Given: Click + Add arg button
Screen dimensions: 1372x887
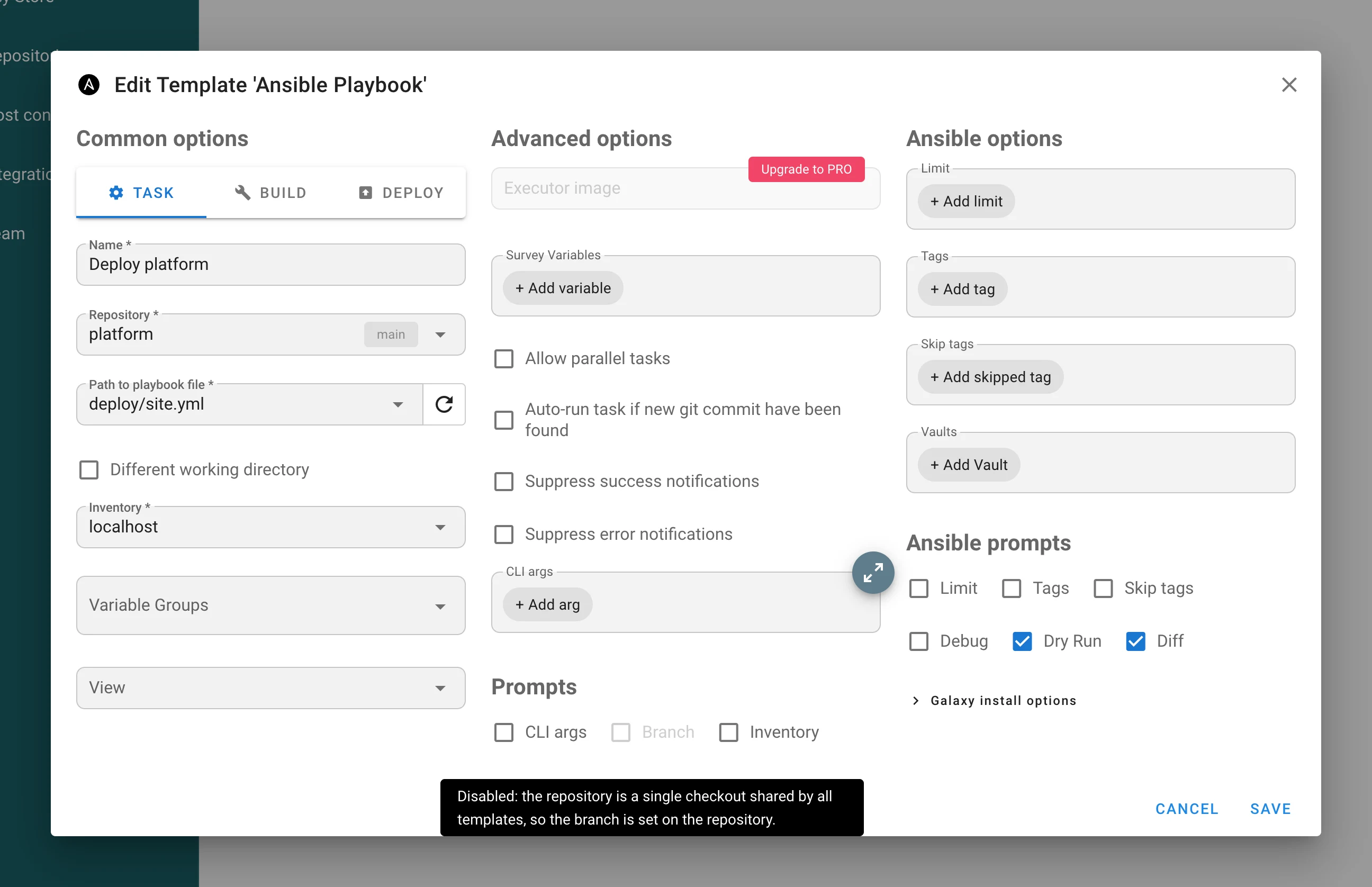Looking at the screenshot, I should 547,604.
